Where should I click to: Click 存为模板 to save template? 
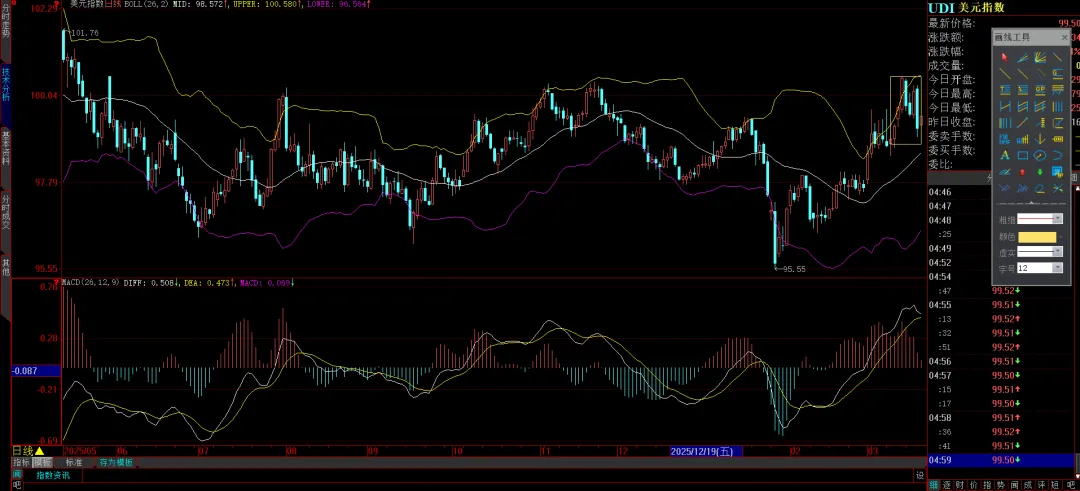[x=116, y=463]
